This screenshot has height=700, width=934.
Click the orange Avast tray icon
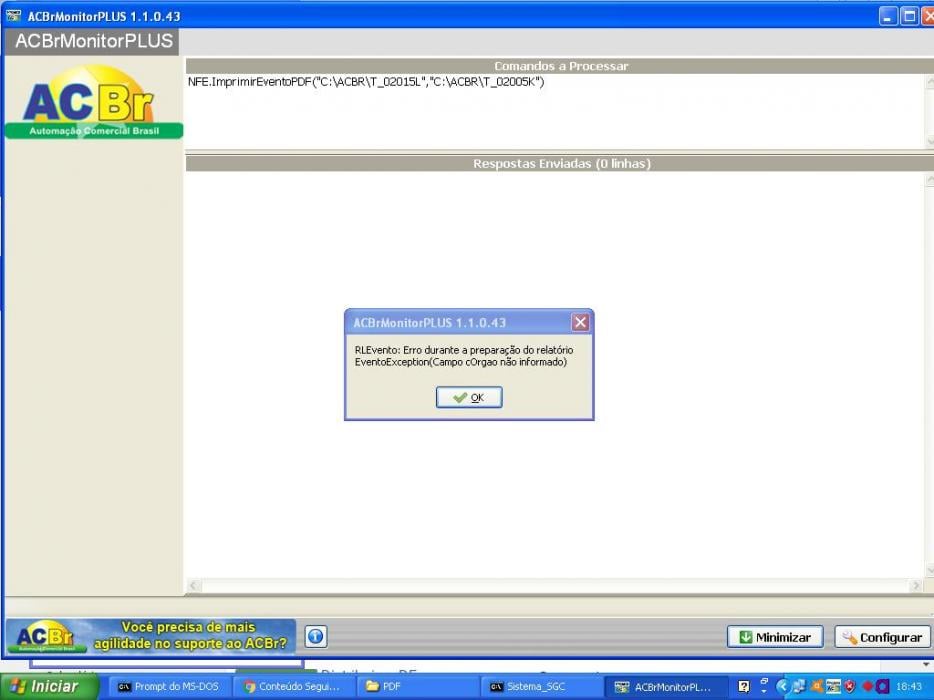click(817, 686)
